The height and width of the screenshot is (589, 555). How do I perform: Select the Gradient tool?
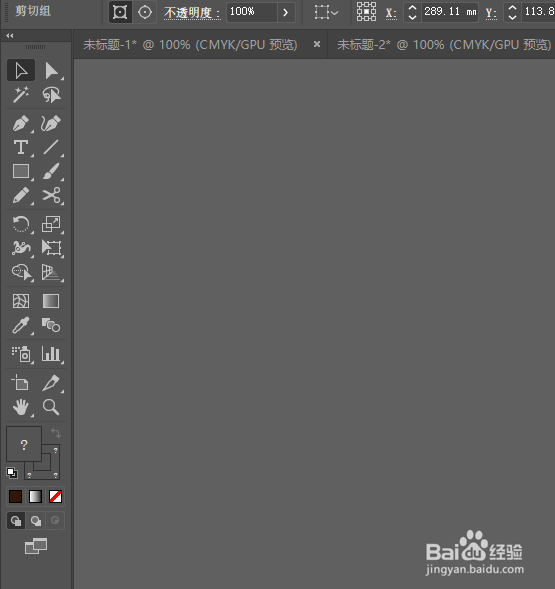click(51, 301)
